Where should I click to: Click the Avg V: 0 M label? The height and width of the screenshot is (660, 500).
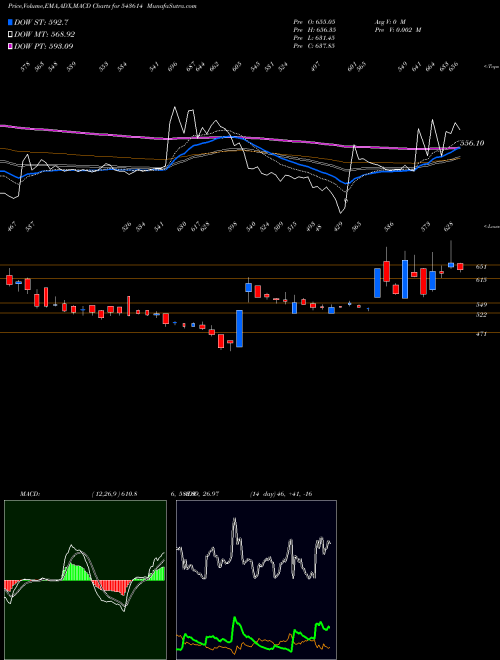390,22
